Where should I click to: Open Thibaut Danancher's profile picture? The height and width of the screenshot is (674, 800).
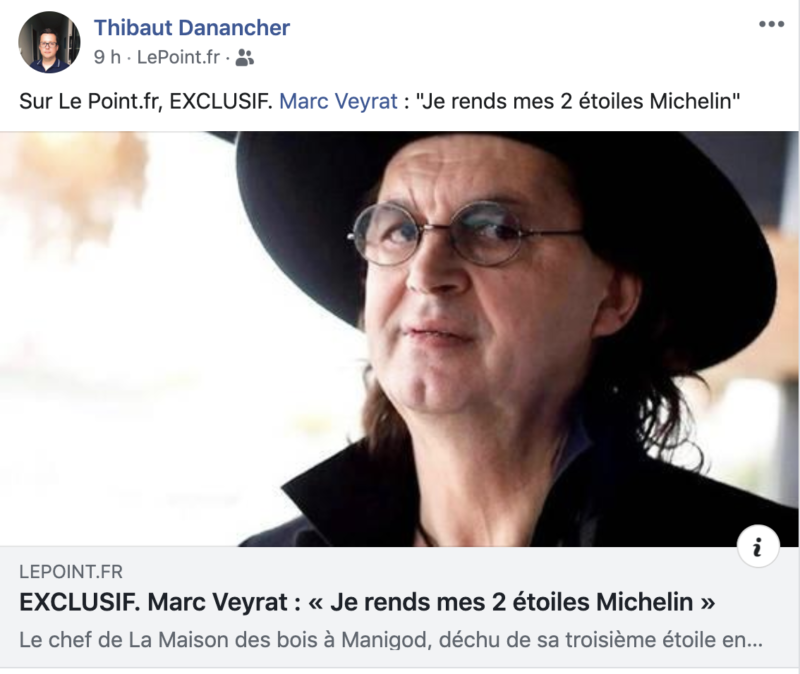point(49,42)
